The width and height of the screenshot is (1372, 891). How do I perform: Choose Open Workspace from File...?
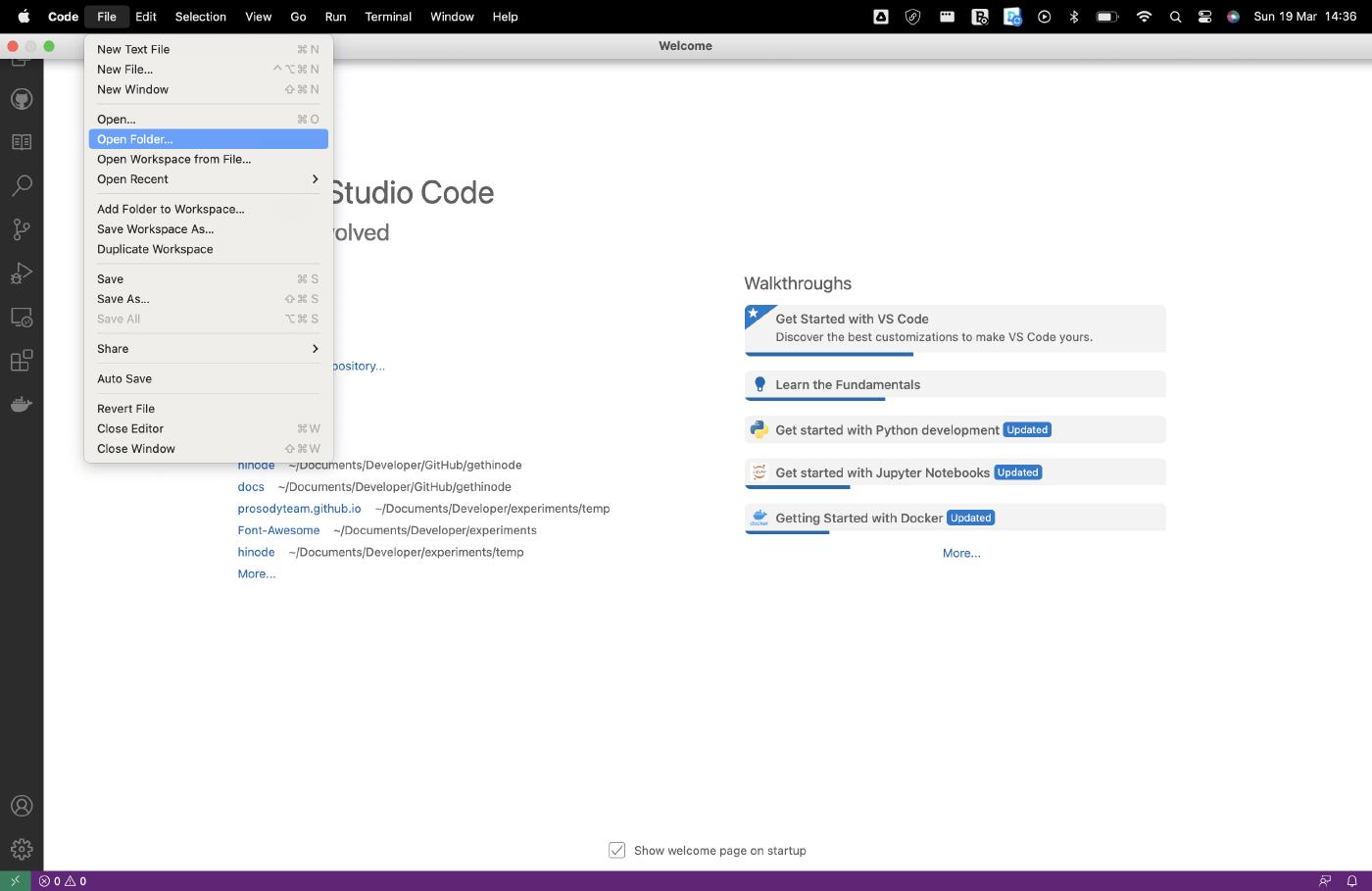[208, 159]
